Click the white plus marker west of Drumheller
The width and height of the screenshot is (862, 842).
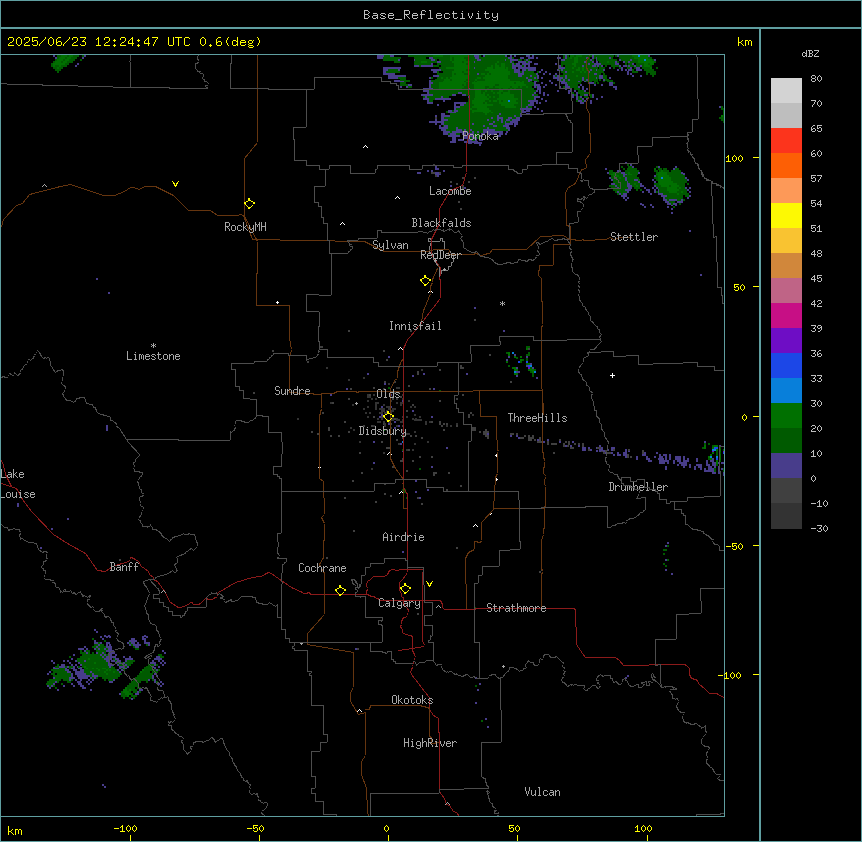612,375
